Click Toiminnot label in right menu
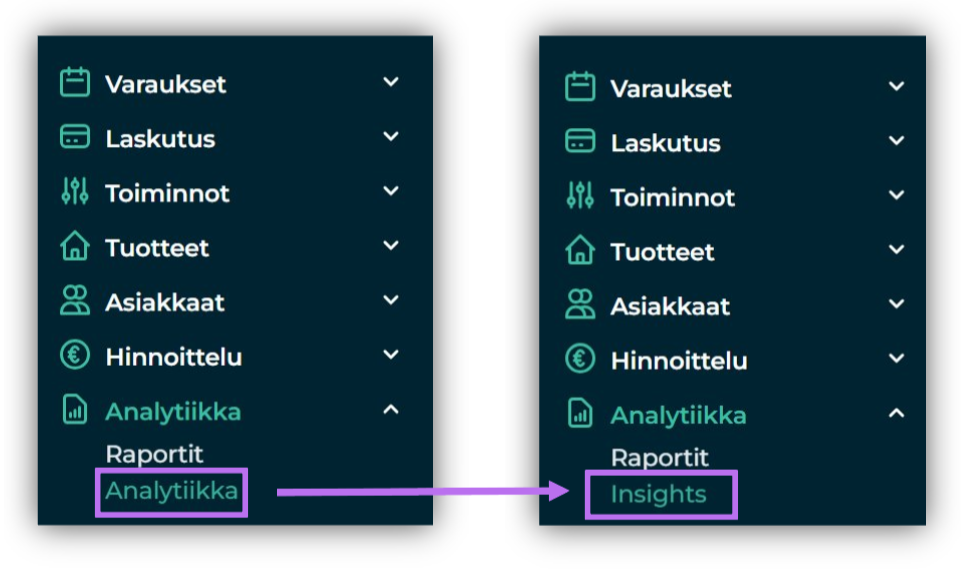The width and height of the screenshot is (973, 574). point(673,197)
